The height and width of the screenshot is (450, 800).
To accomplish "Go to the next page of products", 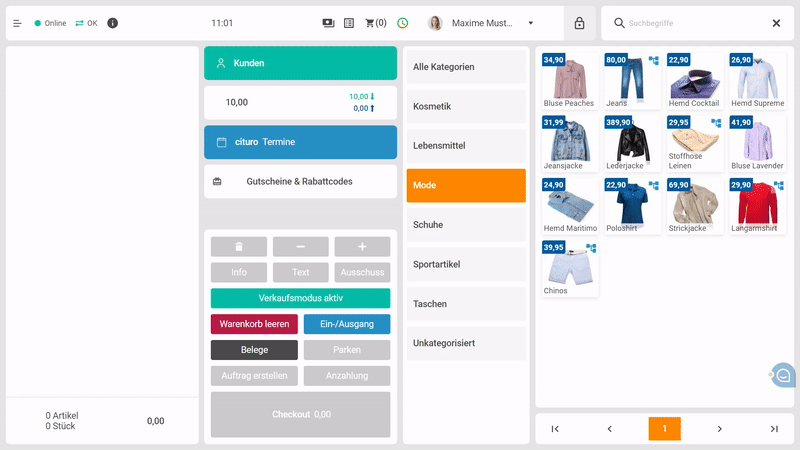I will point(719,429).
